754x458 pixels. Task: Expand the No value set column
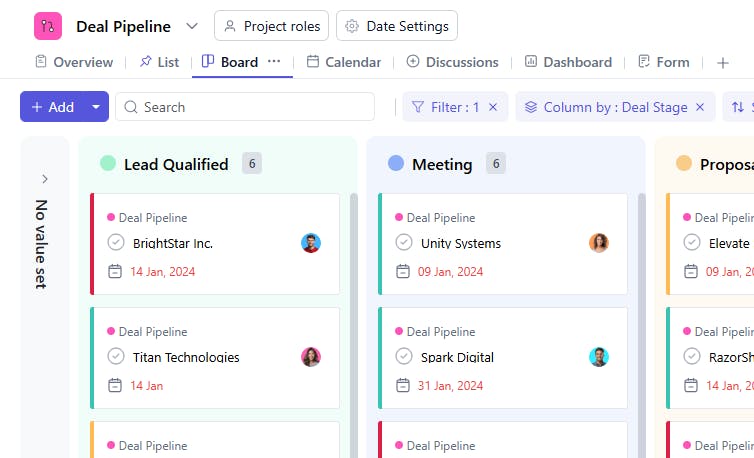[x=45, y=179]
